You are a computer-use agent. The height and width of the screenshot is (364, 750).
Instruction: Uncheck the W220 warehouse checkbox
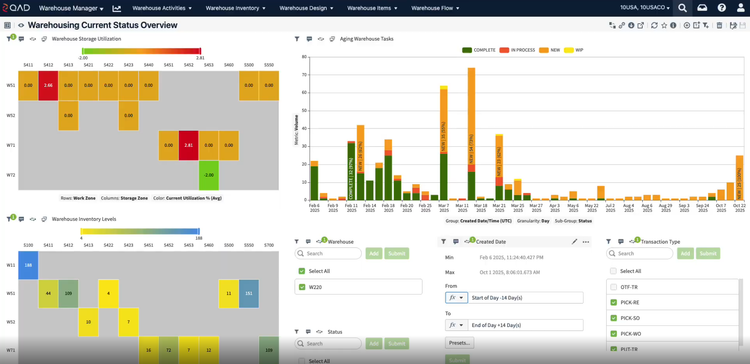point(301,287)
